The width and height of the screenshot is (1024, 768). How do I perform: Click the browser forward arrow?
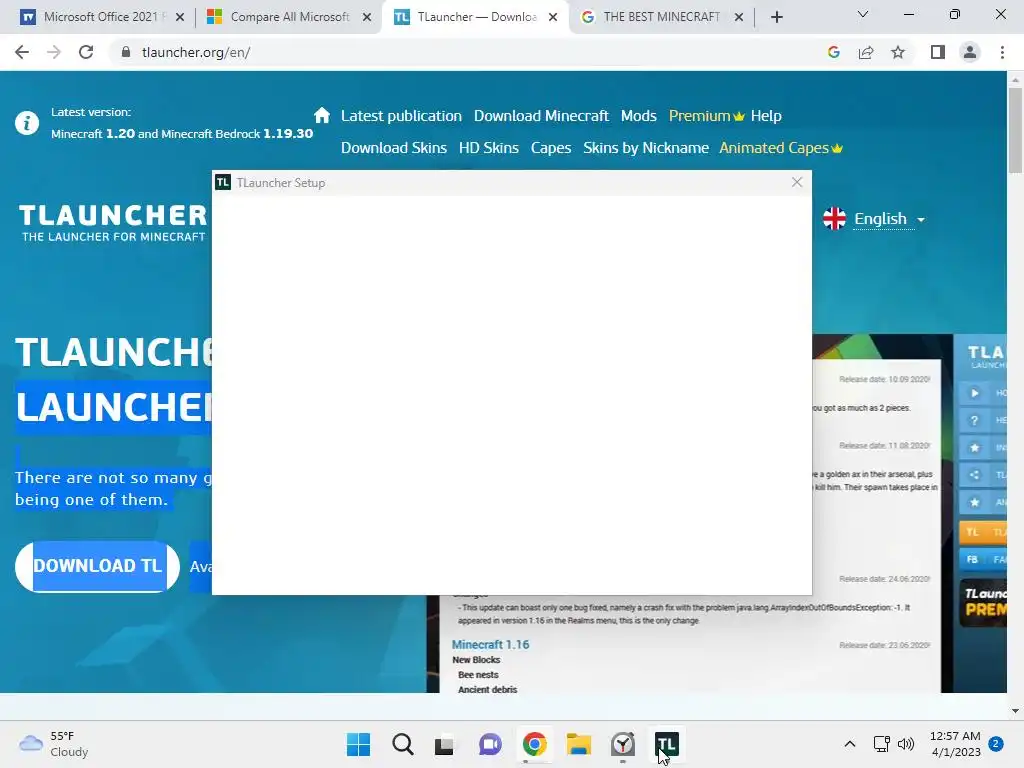(x=54, y=52)
